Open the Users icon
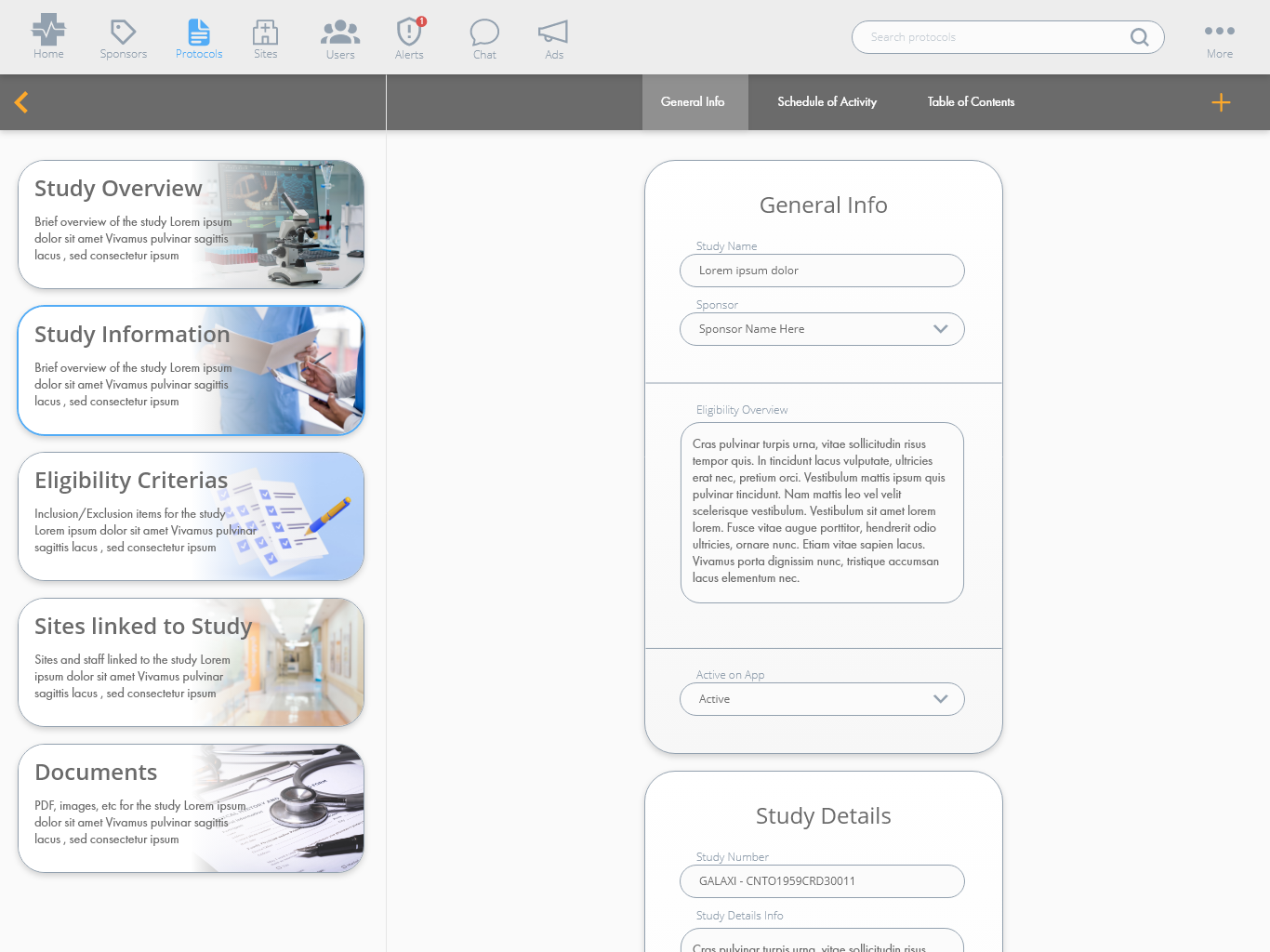The width and height of the screenshot is (1270, 952). (340, 33)
